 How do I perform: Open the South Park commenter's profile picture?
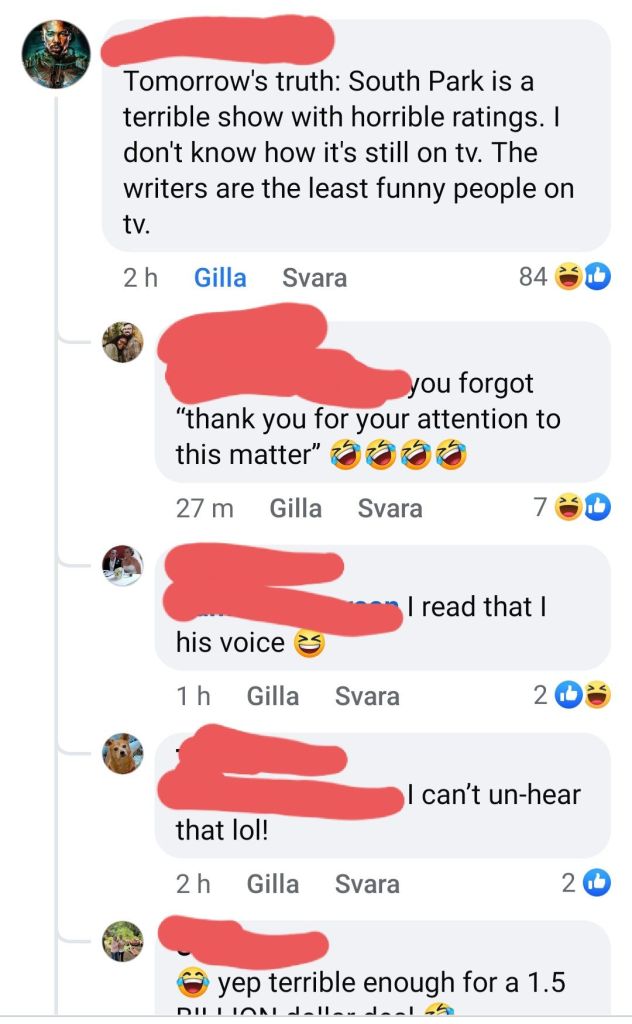[x=56, y=54]
